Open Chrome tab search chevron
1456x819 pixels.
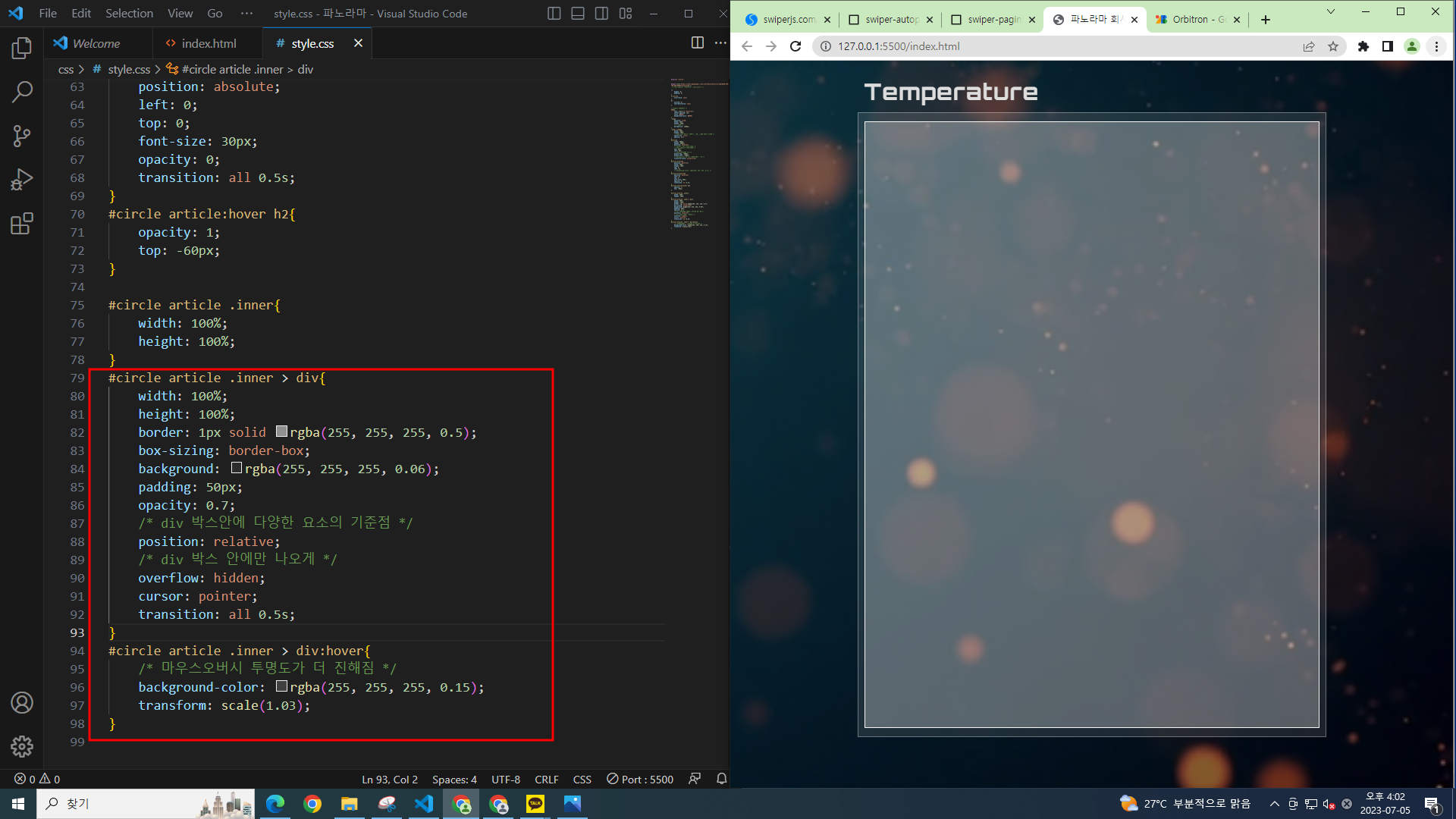pyautogui.click(x=1330, y=11)
